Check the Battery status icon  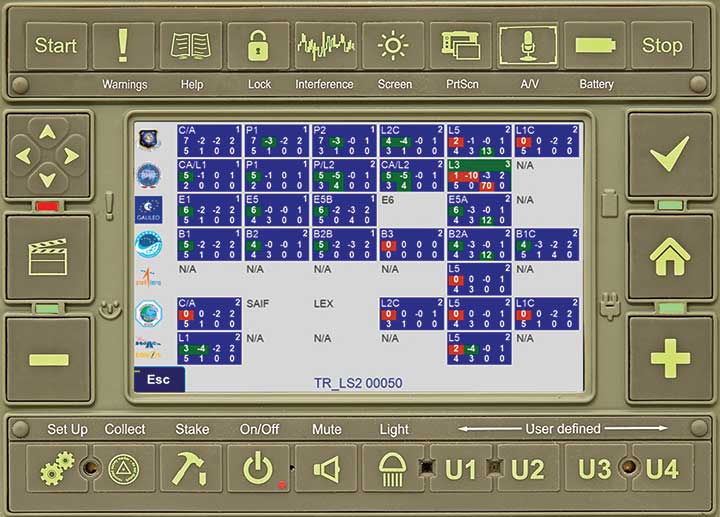pyautogui.click(x=595, y=46)
